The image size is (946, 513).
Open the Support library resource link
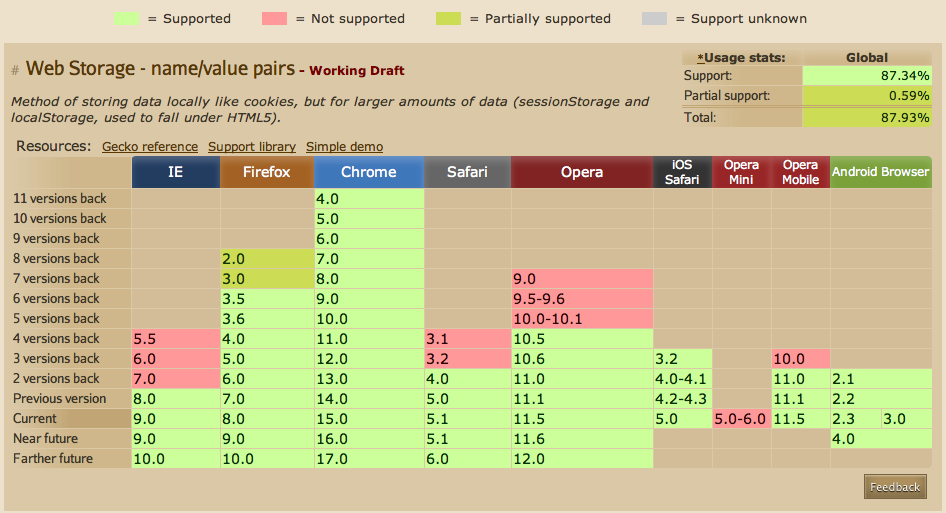point(252,147)
